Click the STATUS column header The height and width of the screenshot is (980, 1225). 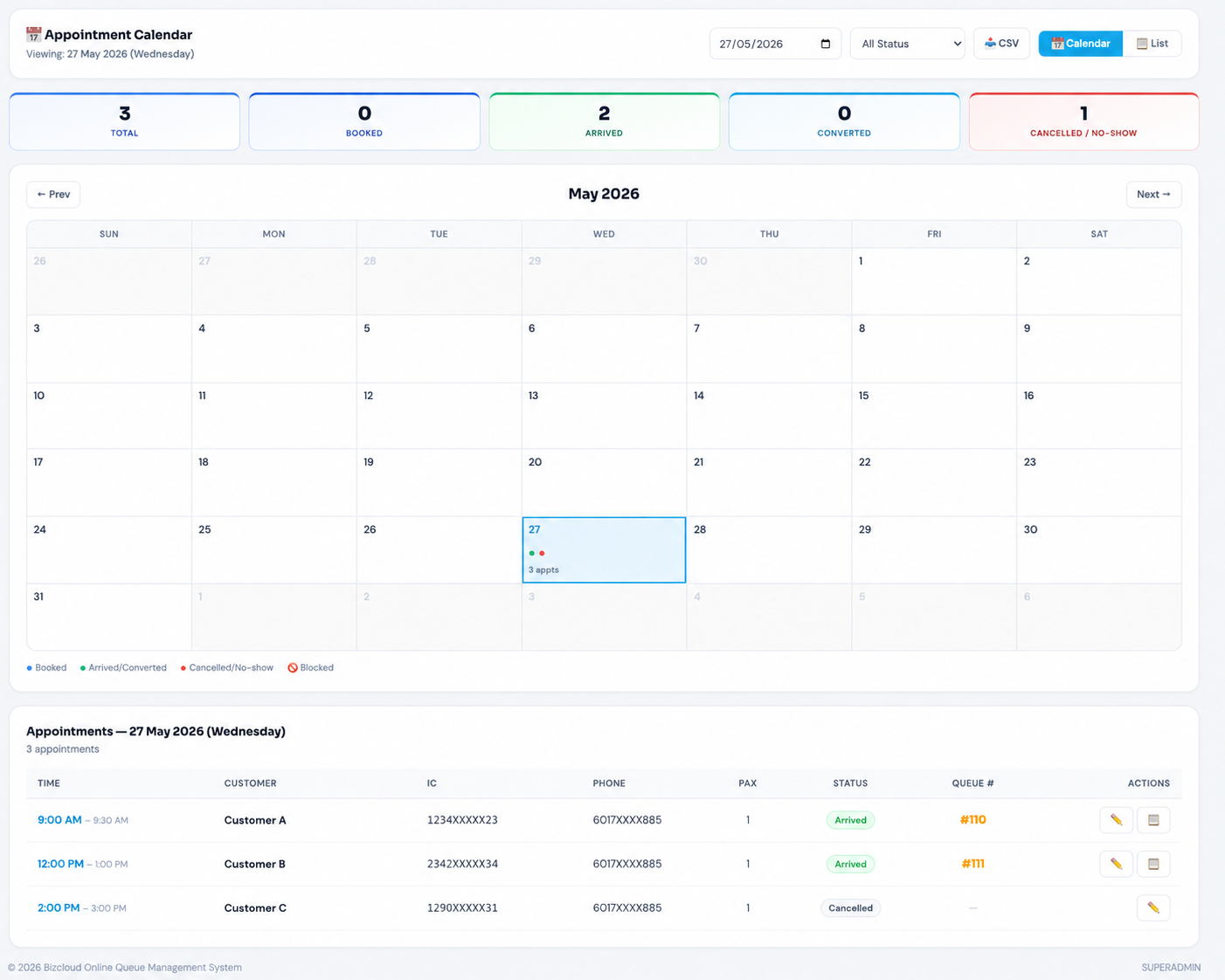(850, 783)
